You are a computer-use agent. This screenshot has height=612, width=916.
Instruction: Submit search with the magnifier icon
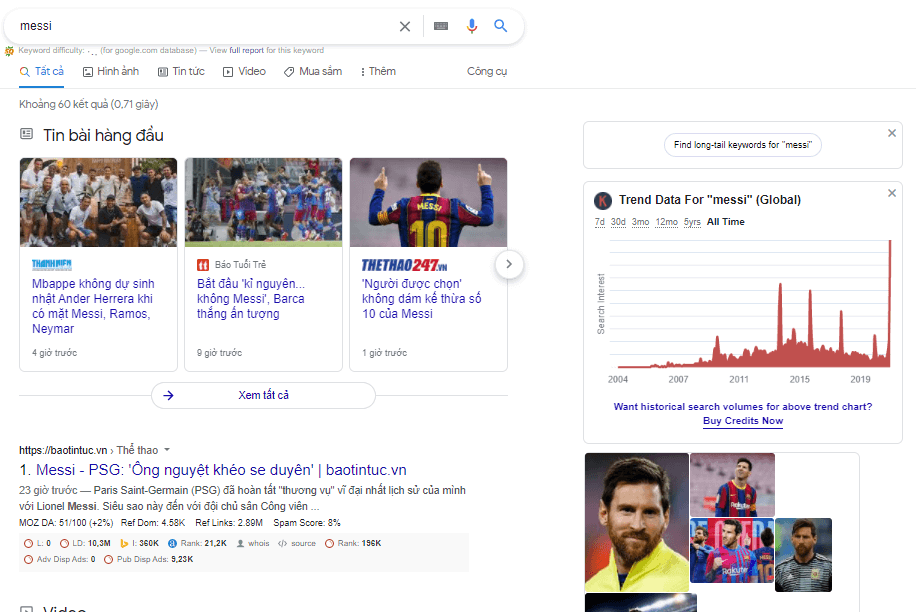(501, 26)
